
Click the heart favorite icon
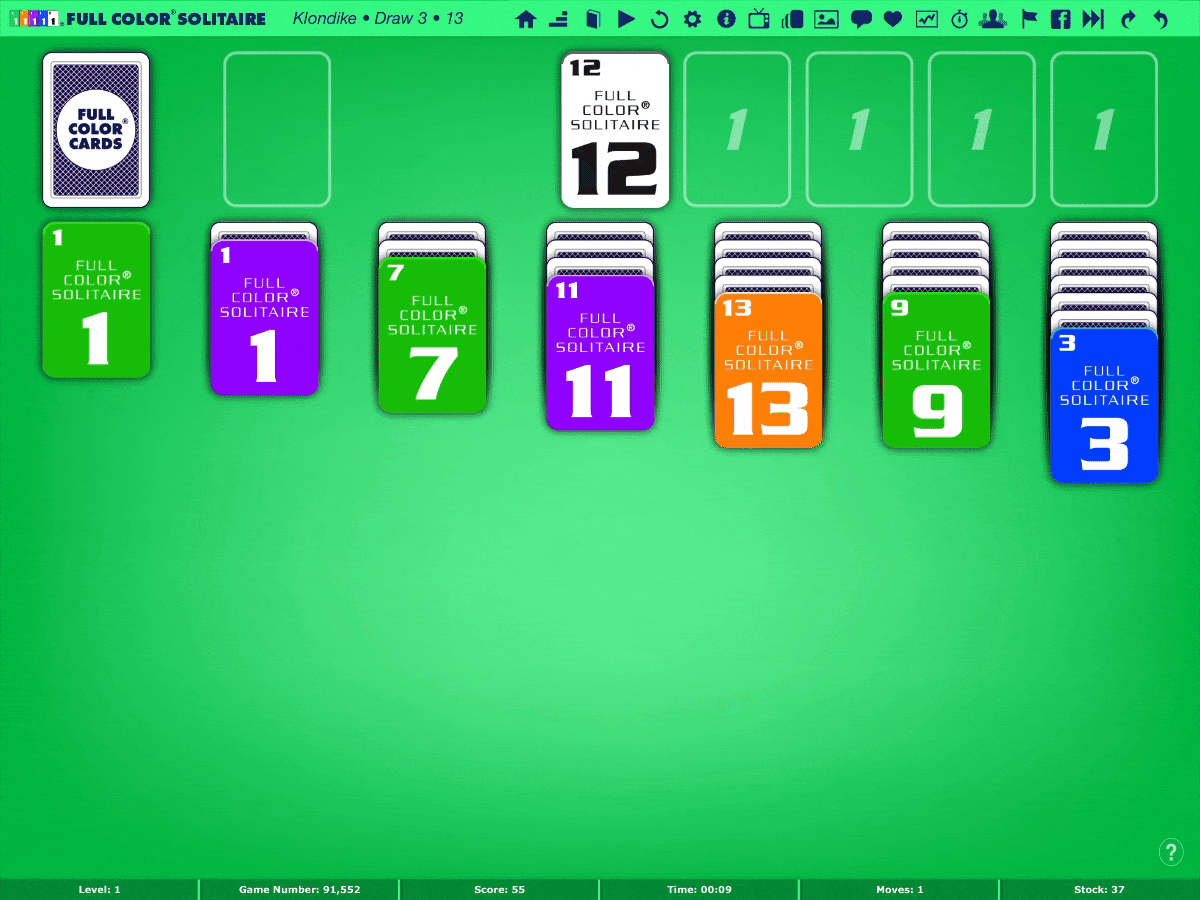893,19
